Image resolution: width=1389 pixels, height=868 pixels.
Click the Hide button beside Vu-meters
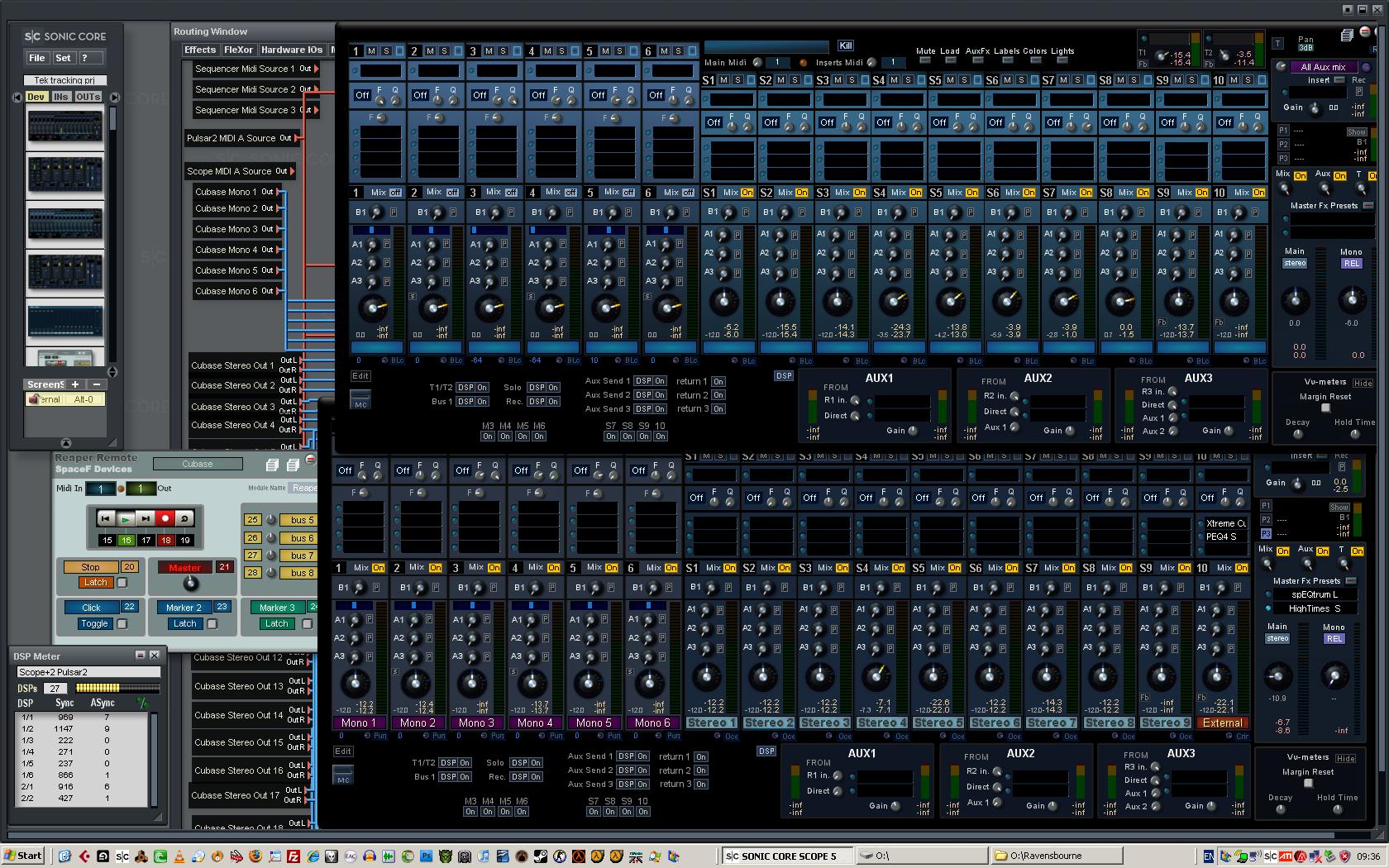tap(1363, 383)
